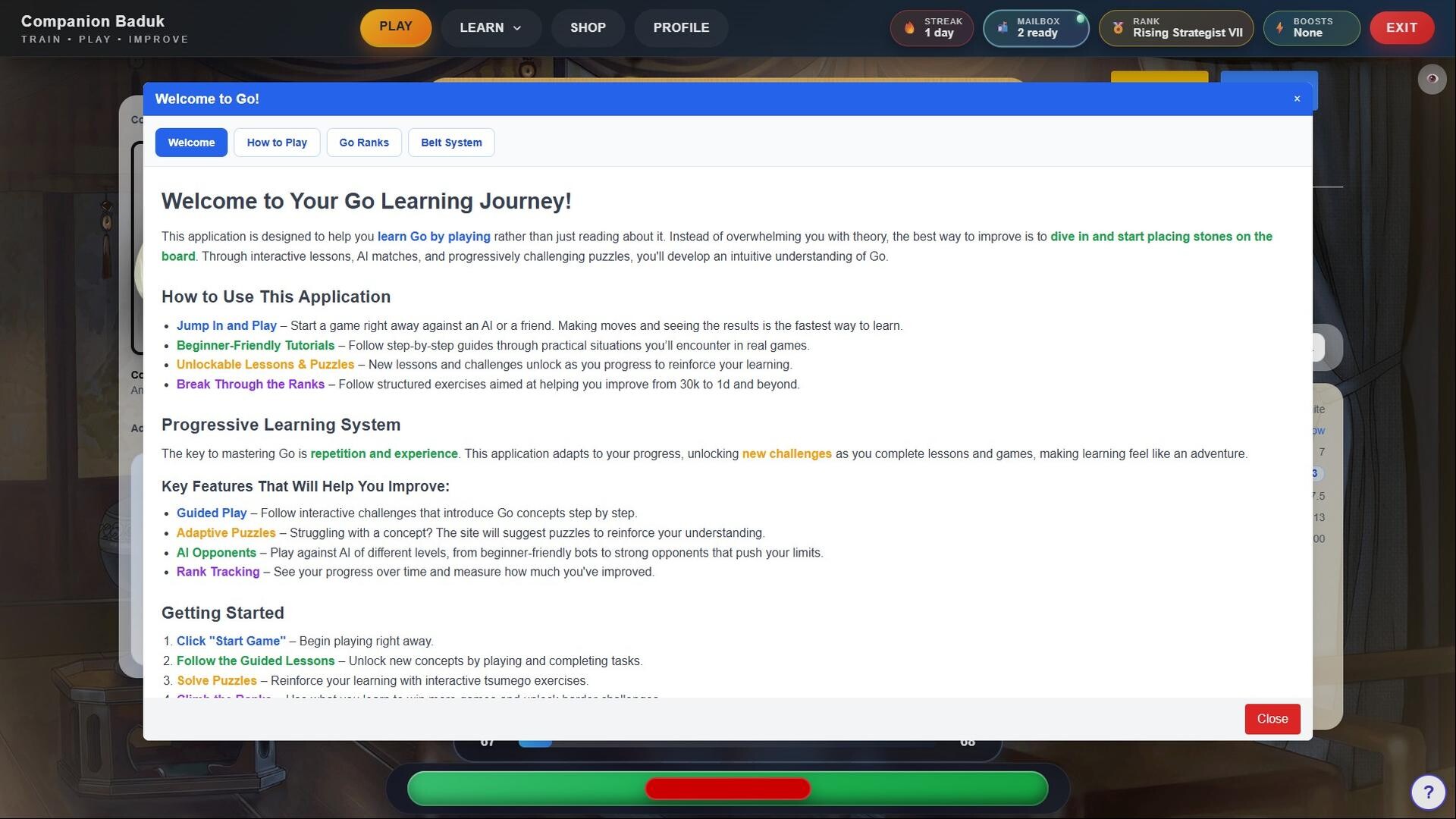
Task: Click the medal icon beside Rank
Action: 1118,28
